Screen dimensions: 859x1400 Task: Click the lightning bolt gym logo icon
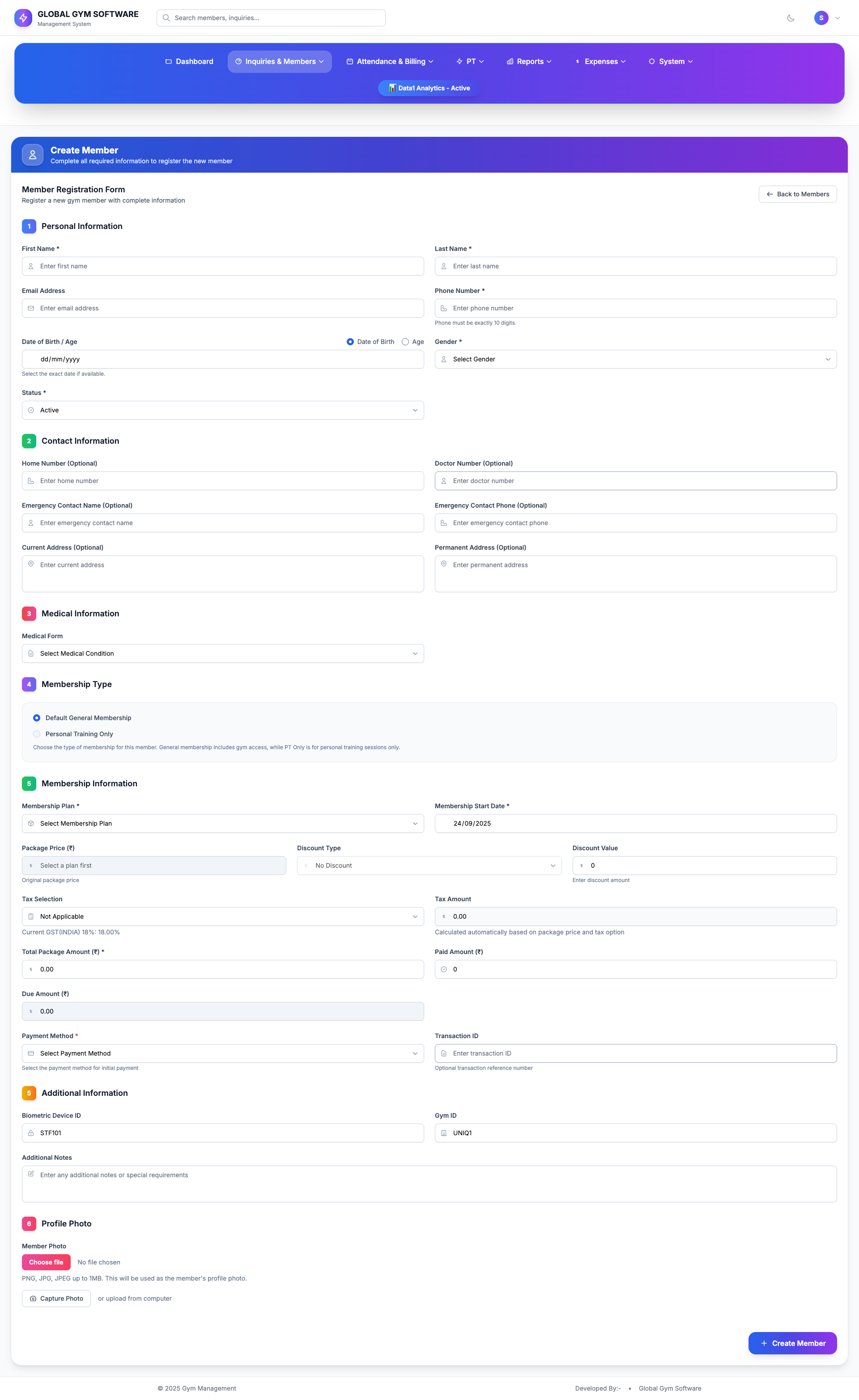(x=23, y=17)
